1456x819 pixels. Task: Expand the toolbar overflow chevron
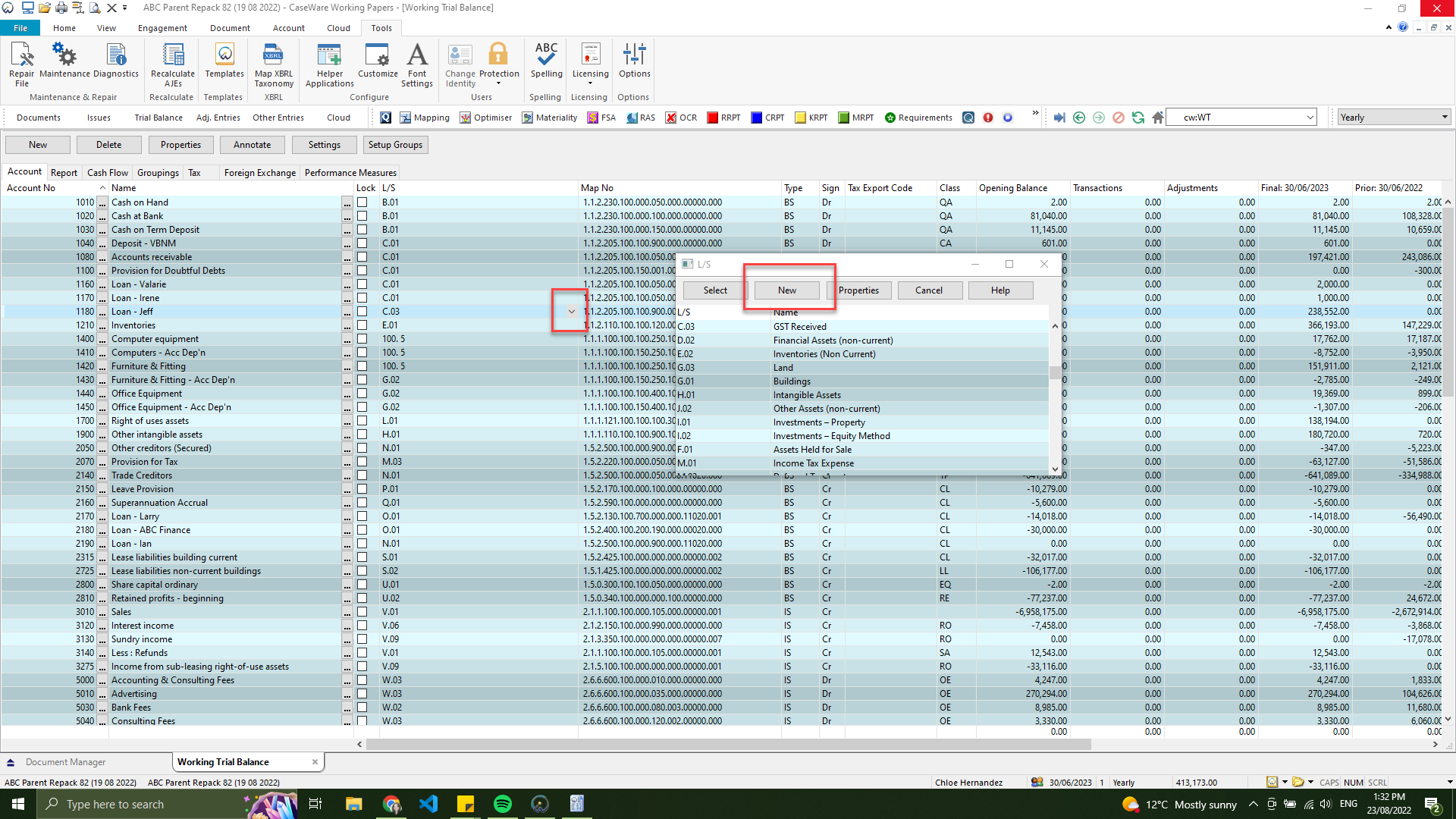[1035, 113]
